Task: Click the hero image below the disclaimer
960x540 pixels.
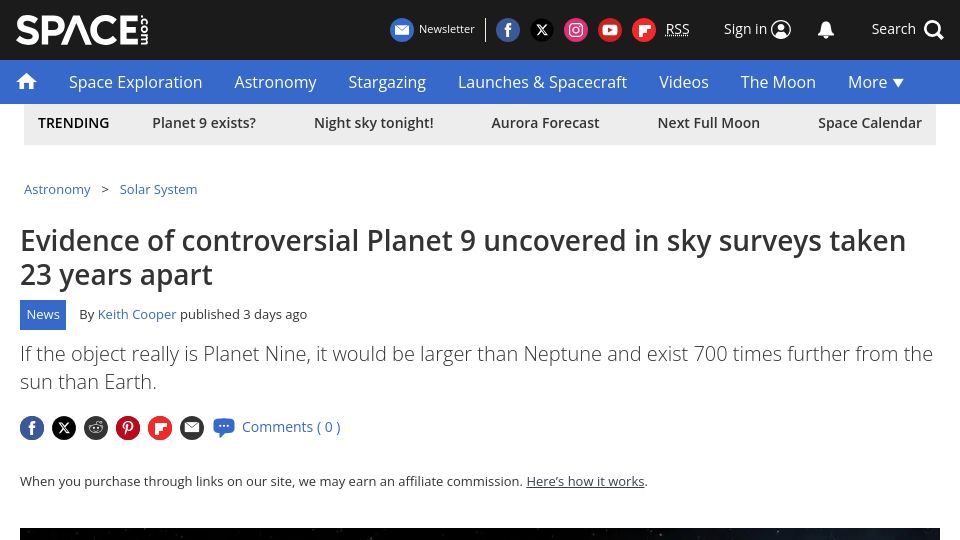Action: click(x=479, y=534)
